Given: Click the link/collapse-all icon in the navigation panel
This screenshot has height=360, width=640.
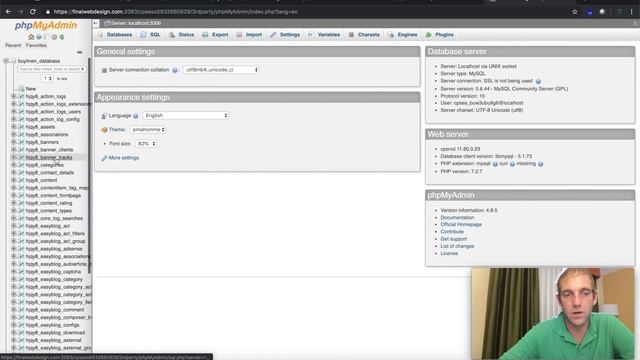Looking at the screenshot, I should 80,52.
